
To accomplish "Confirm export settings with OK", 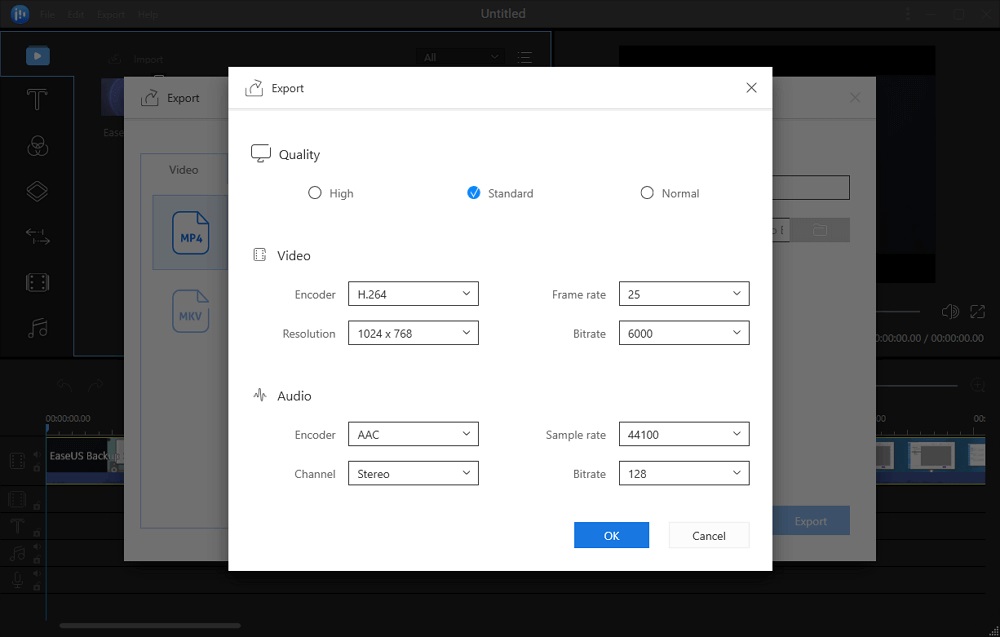I will click(x=611, y=535).
